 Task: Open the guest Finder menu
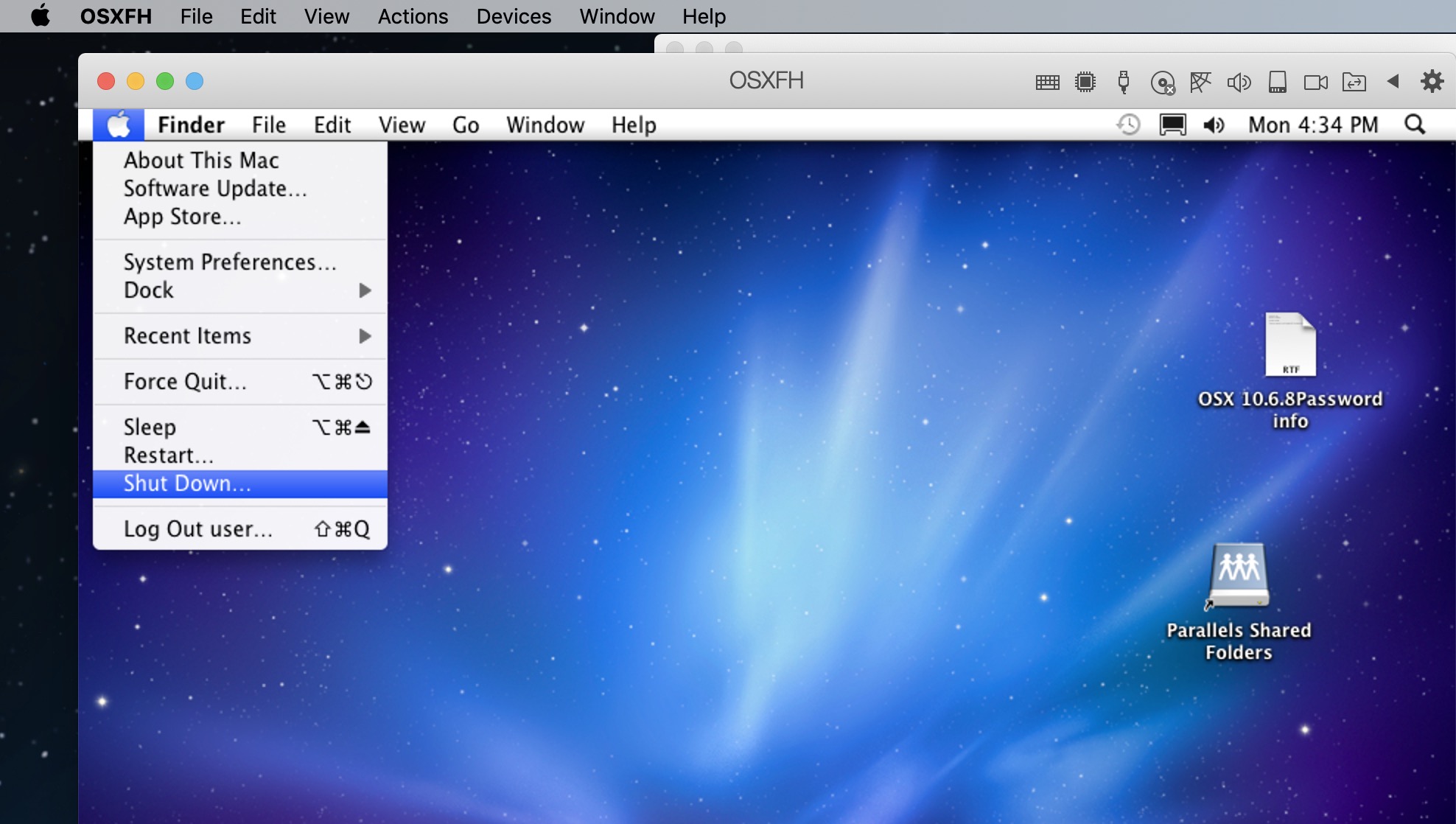191,125
